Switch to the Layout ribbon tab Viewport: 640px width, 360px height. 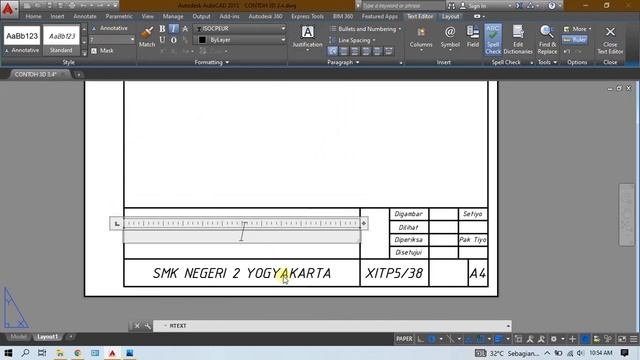coord(451,16)
